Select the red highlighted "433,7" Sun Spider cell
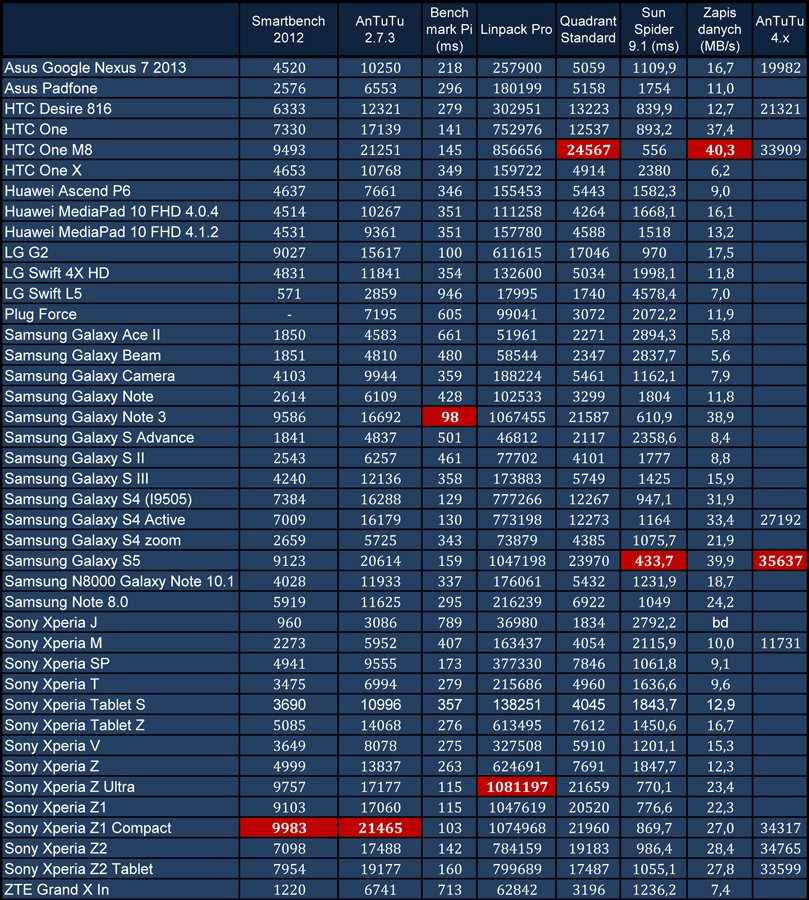809x900 pixels. point(653,561)
